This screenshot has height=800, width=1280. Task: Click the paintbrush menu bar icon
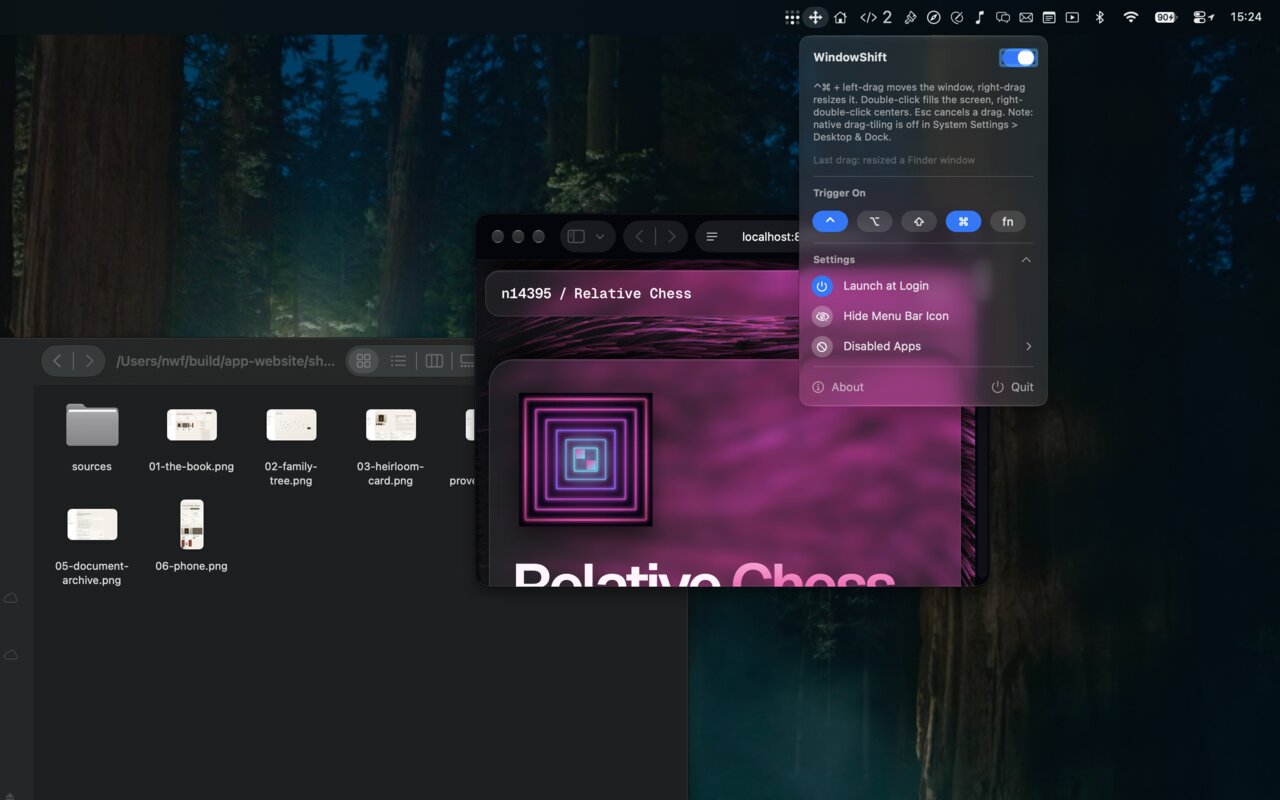tap(910, 17)
